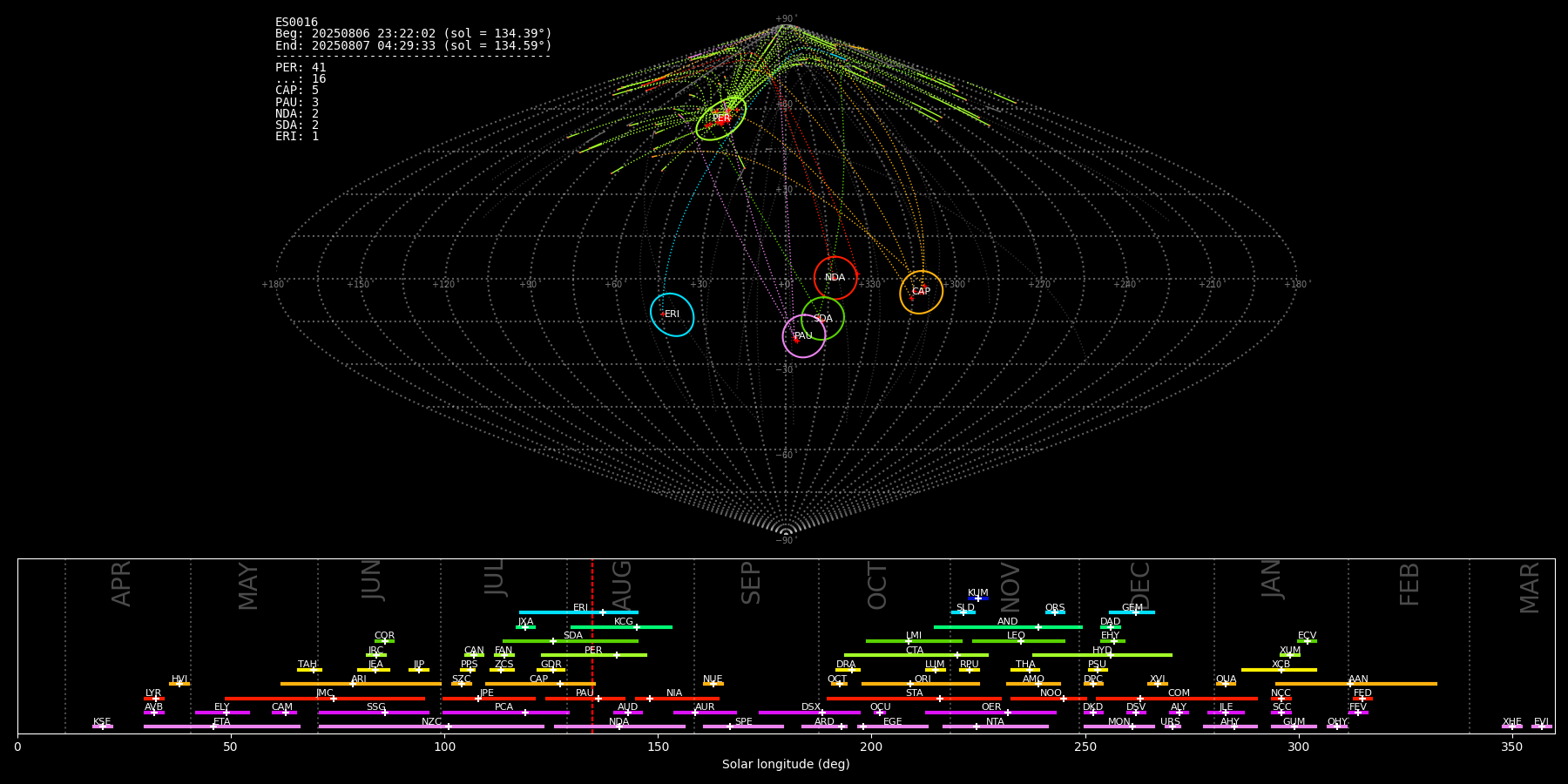The height and width of the screenshot is (784, 1568).
Task: Click the +300 longitude label on map
Action: (955, 285)
